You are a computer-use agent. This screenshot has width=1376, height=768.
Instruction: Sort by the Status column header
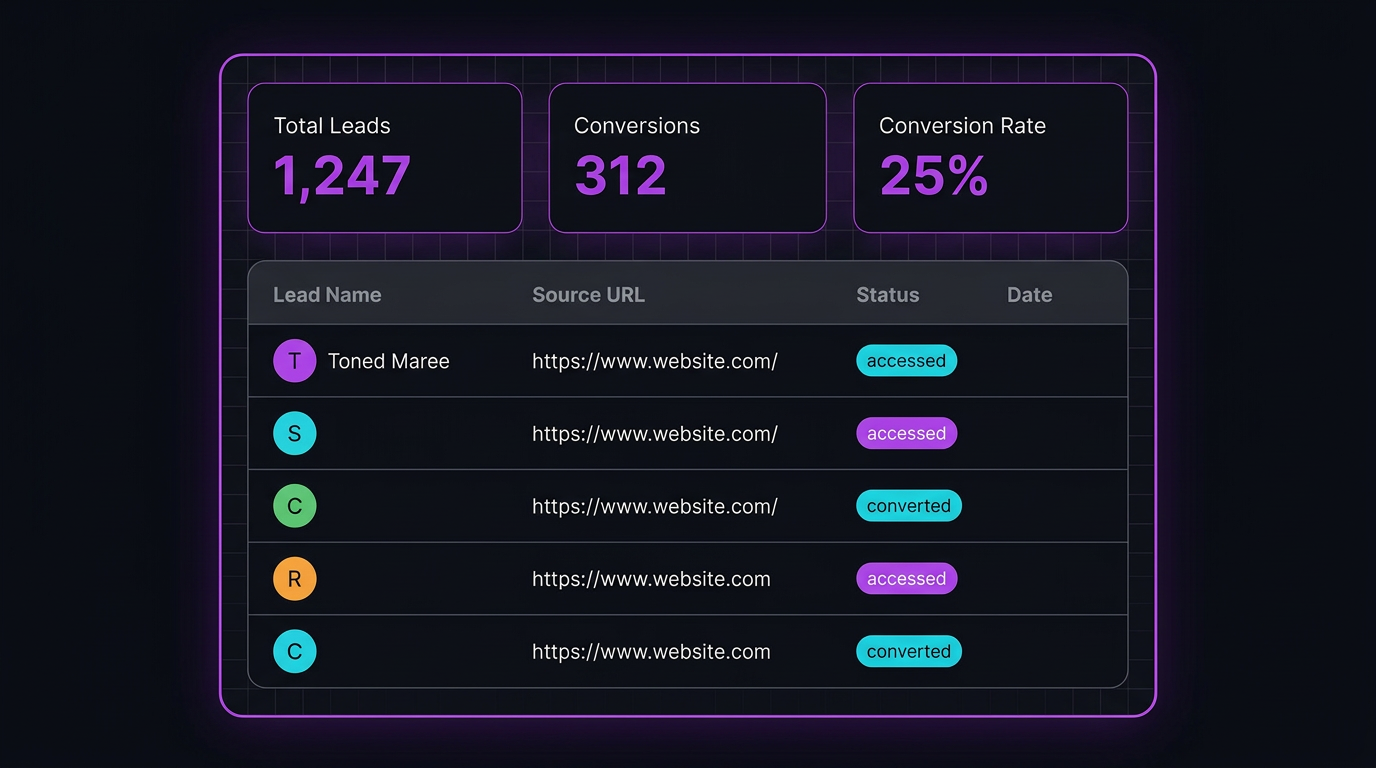point(887,294)
